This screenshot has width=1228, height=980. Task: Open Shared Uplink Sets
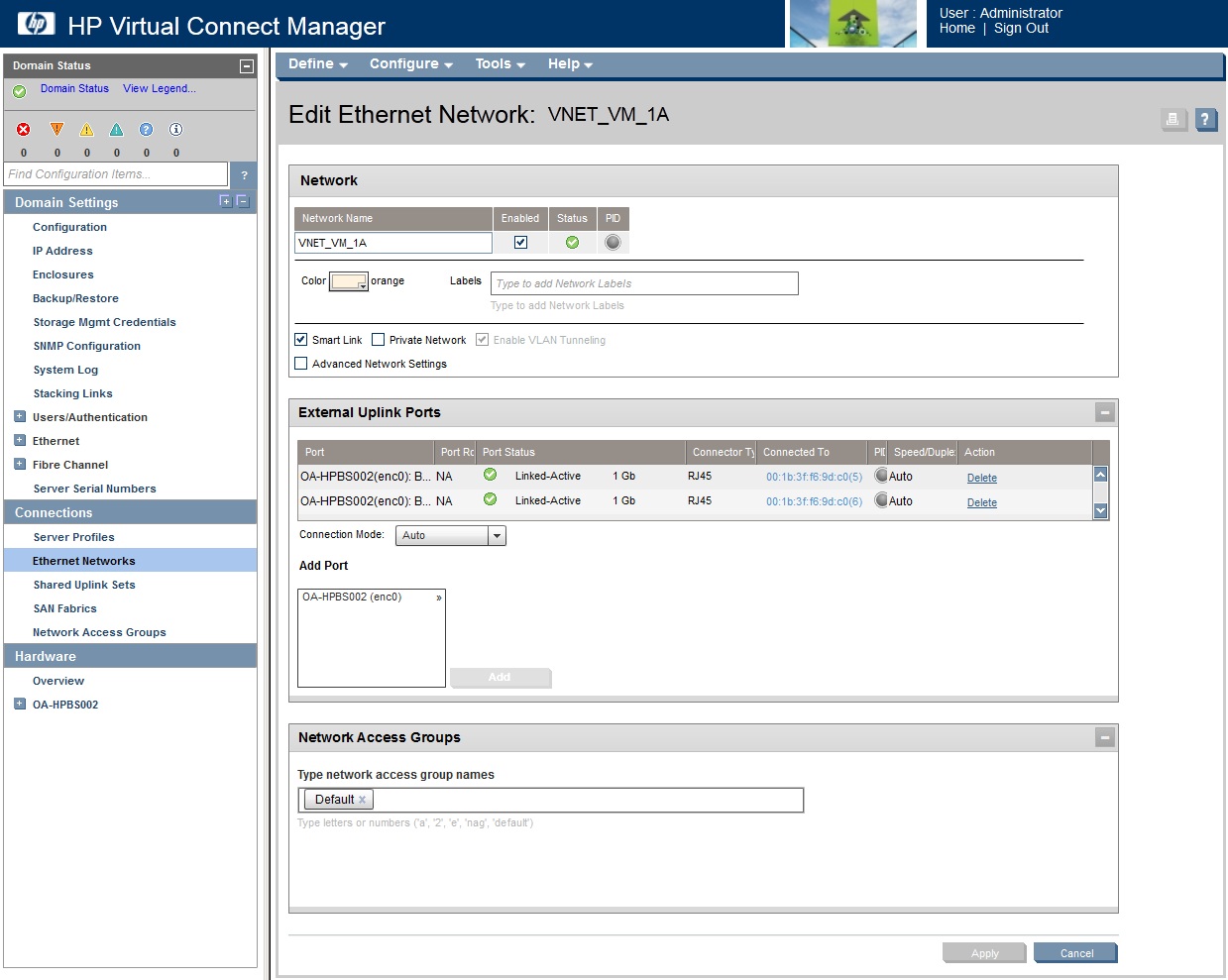point(84,585)
